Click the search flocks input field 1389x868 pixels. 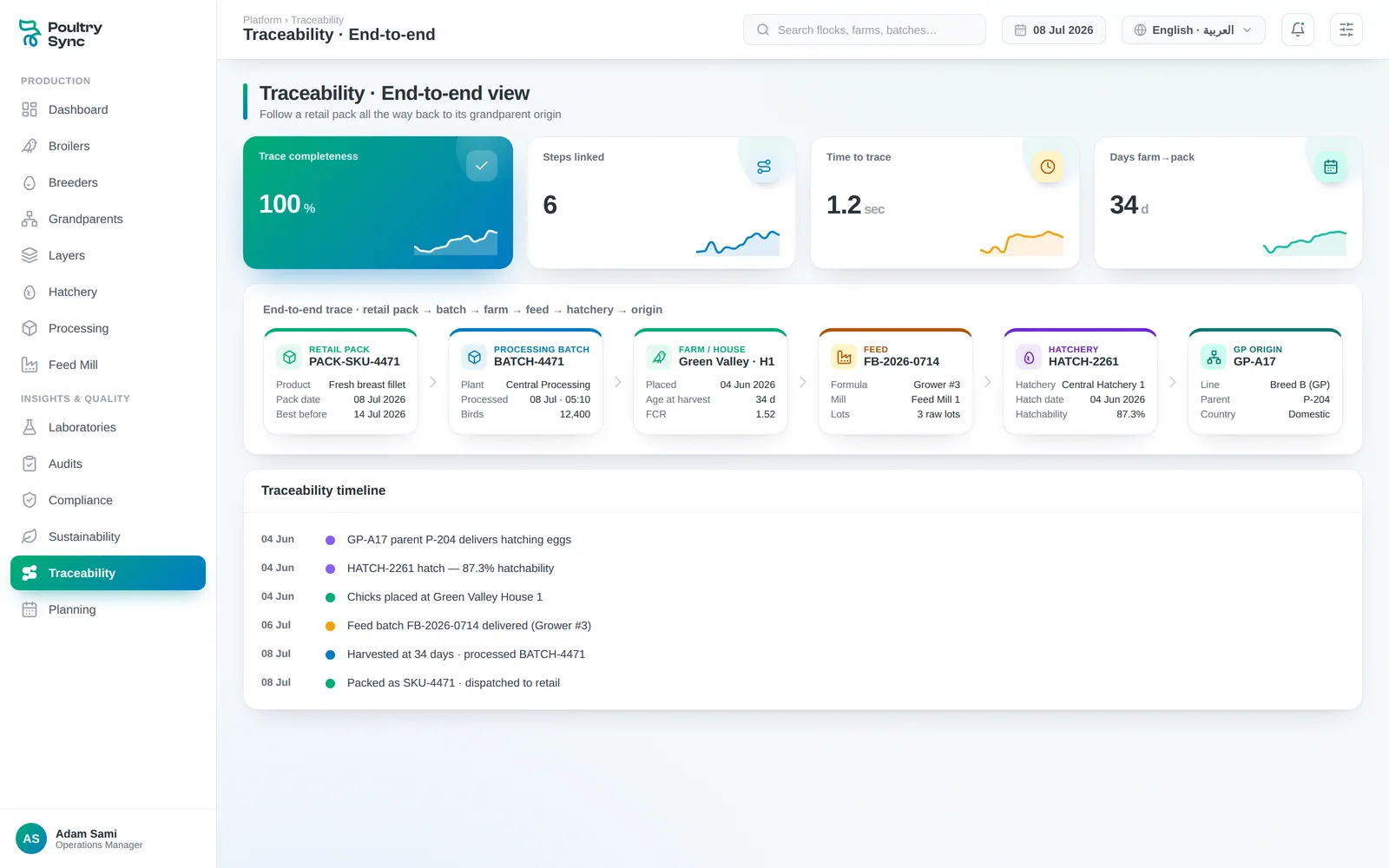pos(865,30)
